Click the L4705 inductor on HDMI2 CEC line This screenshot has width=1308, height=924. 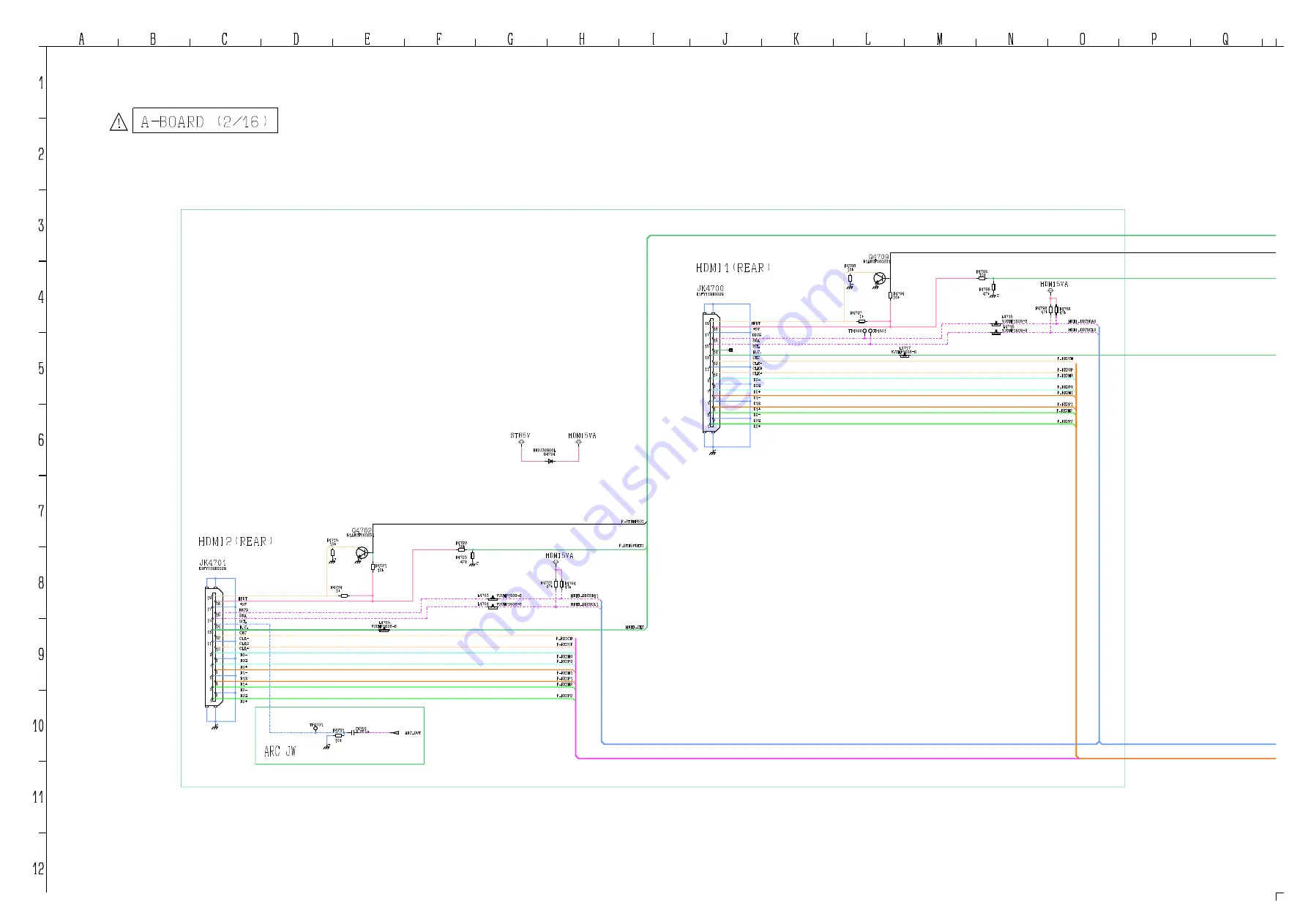pyautogui.click(x=384, y=630)
